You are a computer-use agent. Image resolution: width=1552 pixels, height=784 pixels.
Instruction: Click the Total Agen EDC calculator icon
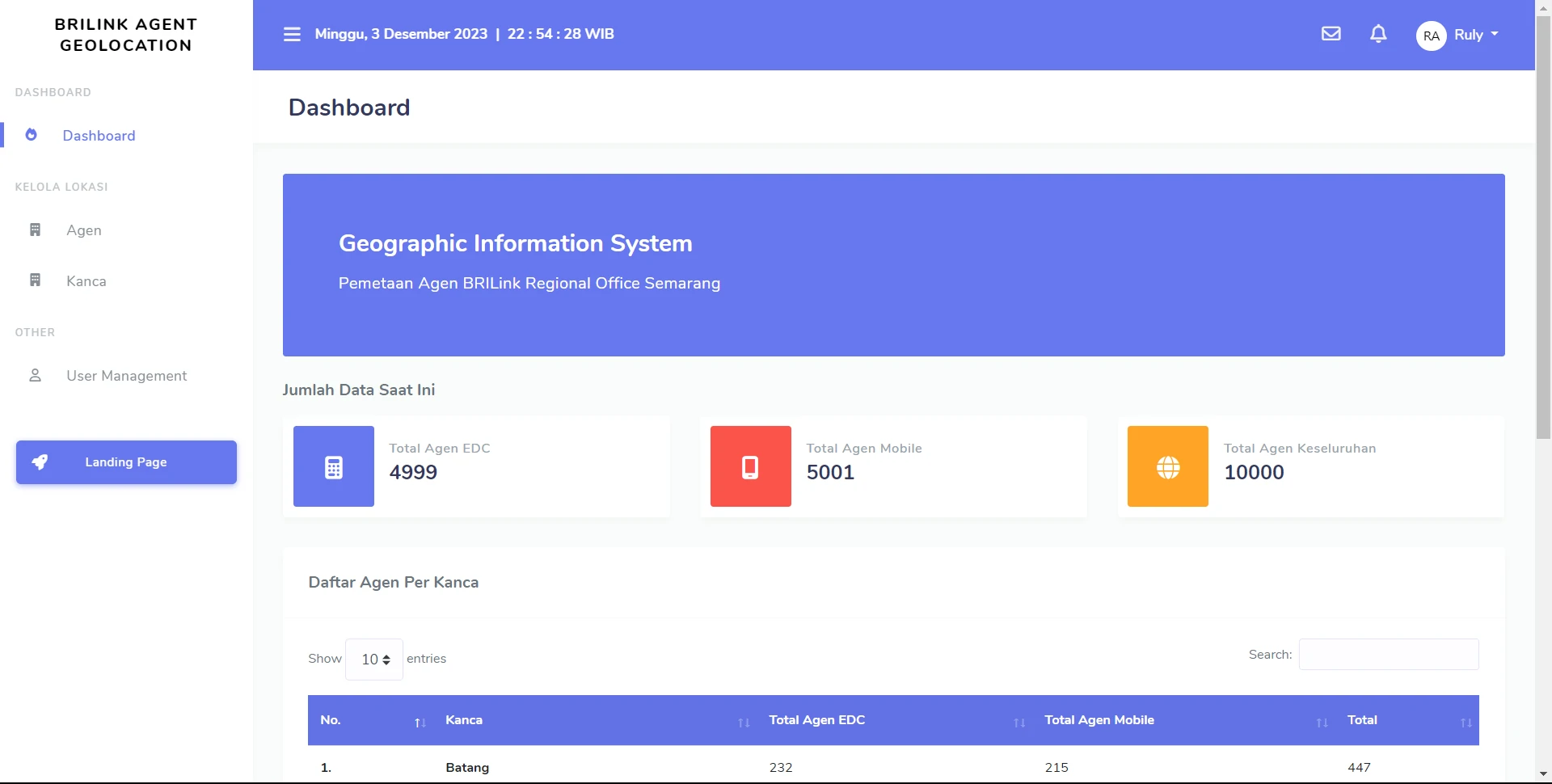[x=333, y=466]
